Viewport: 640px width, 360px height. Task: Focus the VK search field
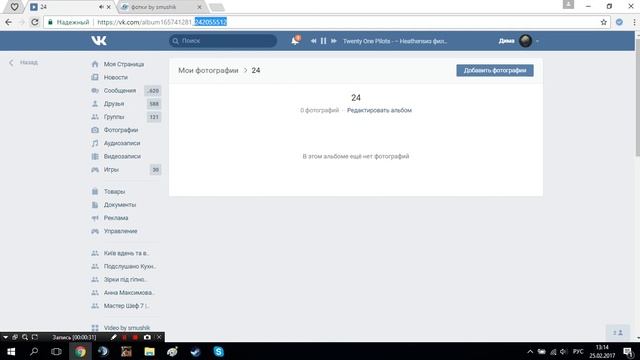coord(223,41)
